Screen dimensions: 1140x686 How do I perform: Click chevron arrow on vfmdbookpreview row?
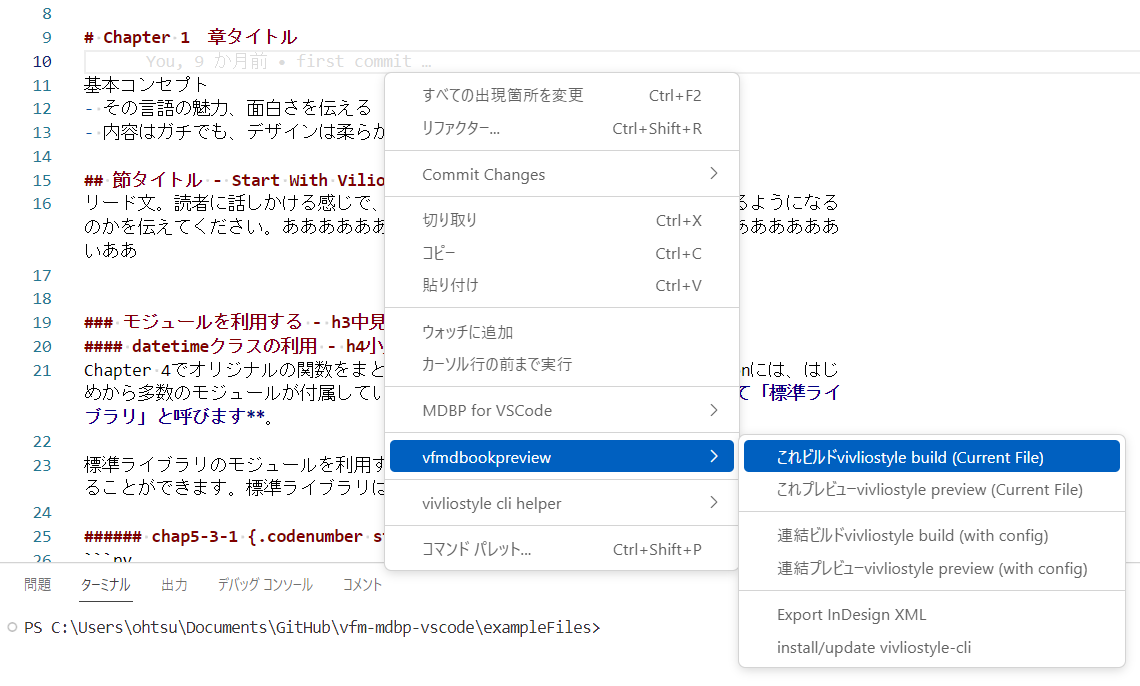[x=713, y=456]
